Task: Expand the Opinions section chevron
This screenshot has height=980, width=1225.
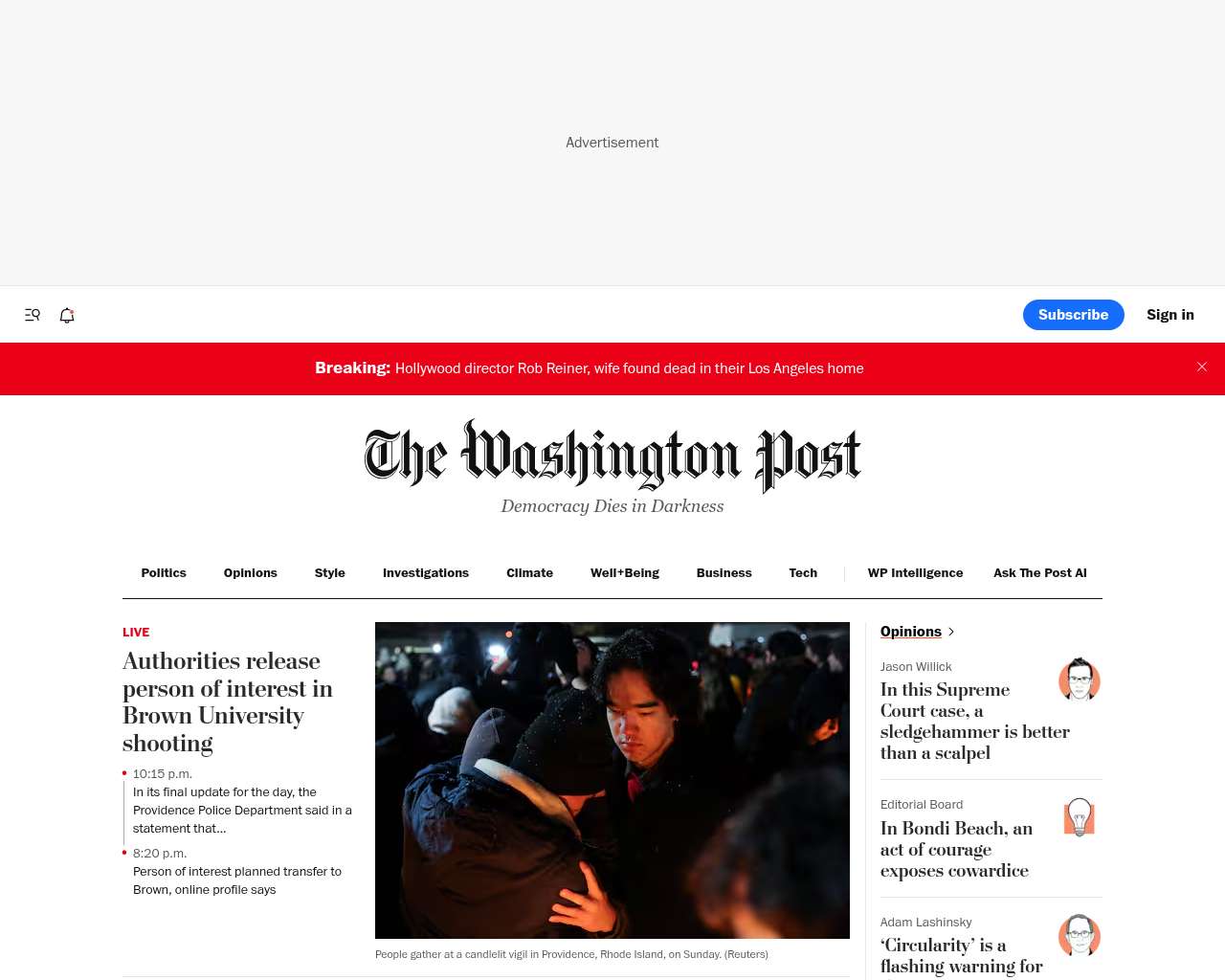Action: [x=950, y=632]
